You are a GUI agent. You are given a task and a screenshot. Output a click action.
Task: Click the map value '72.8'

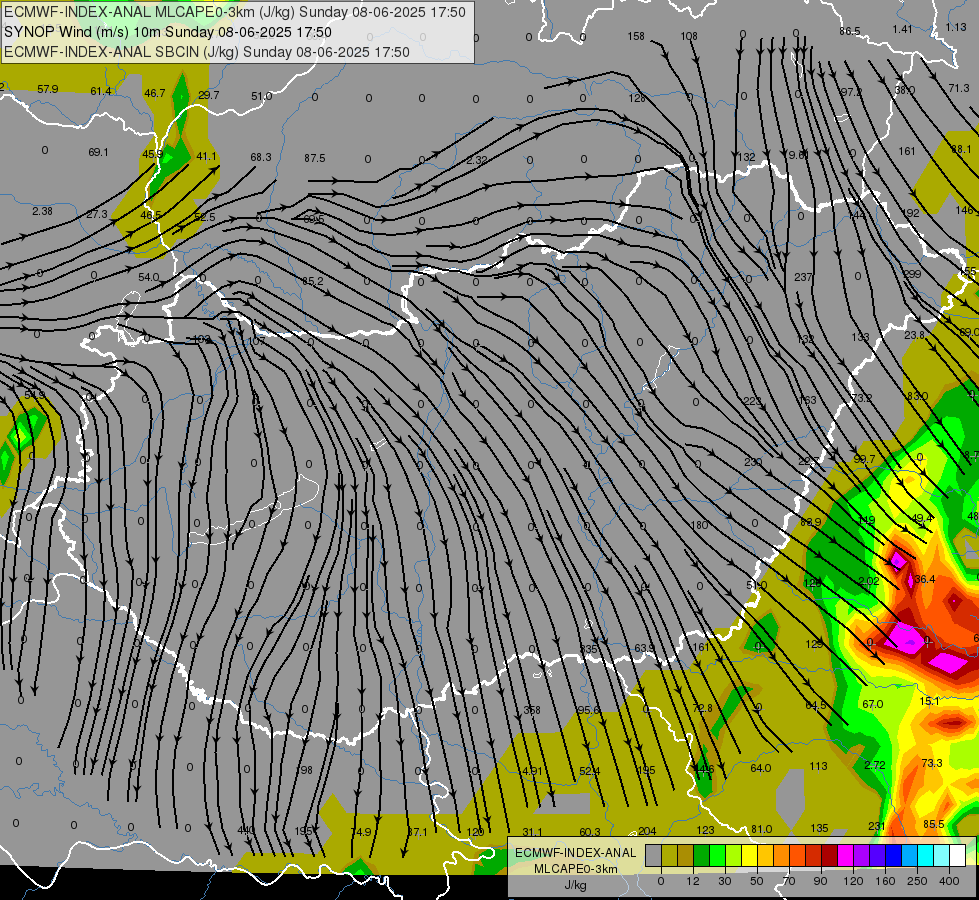click(702, 708)
